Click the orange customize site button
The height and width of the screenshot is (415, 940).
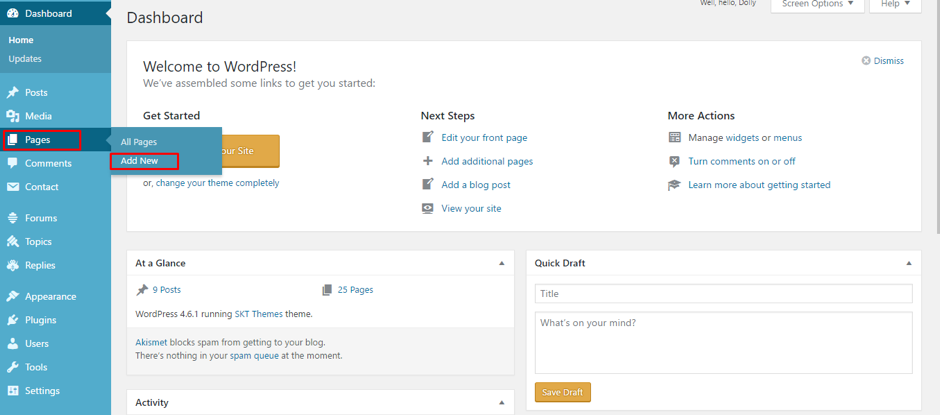coord(250,151)
